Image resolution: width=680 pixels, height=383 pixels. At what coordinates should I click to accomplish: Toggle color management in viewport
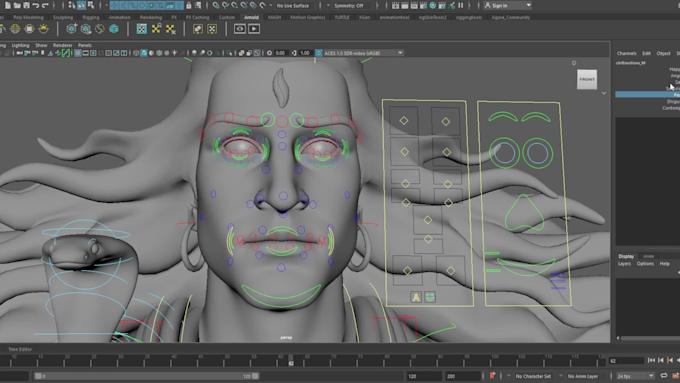click(319, 53)
